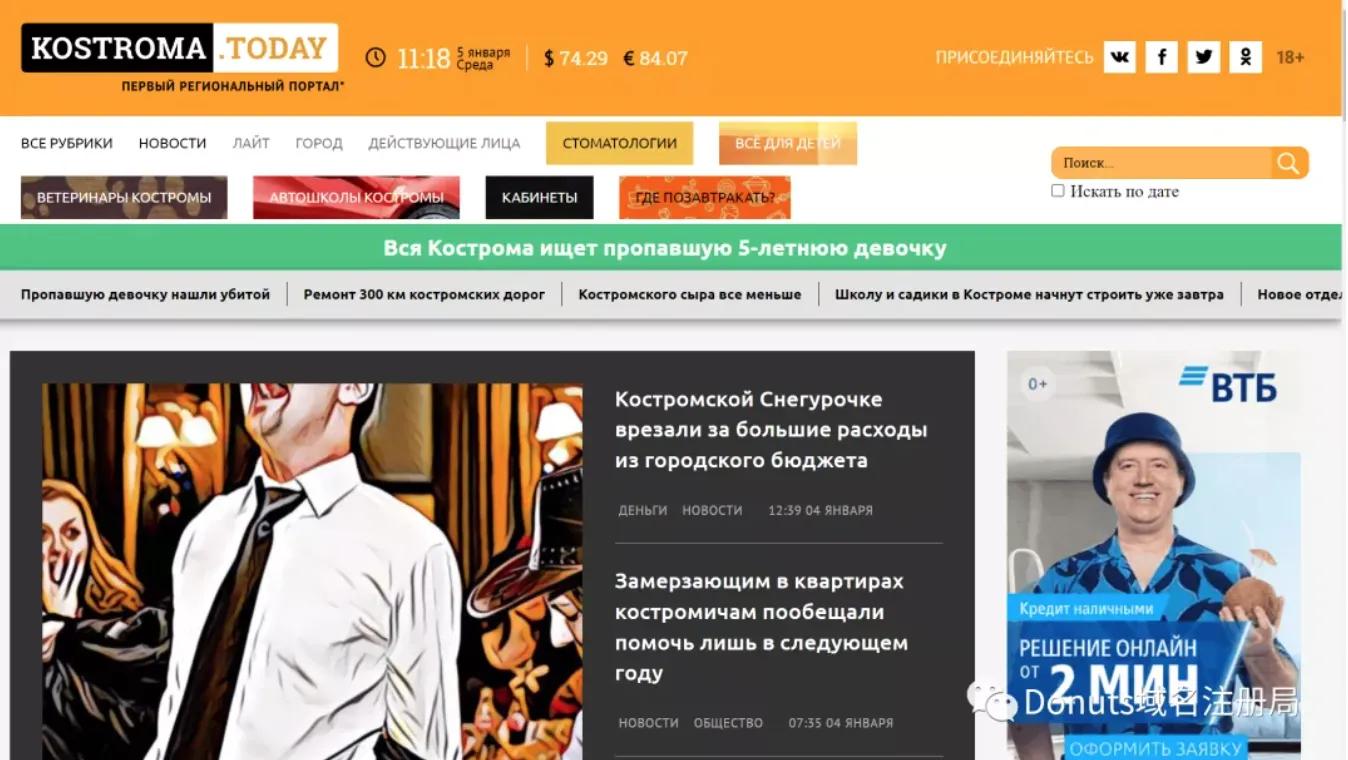The image size is (1348, 760).
Task: Open the Odnoklassniki icon in header
Action: (x=1245, y=57)
